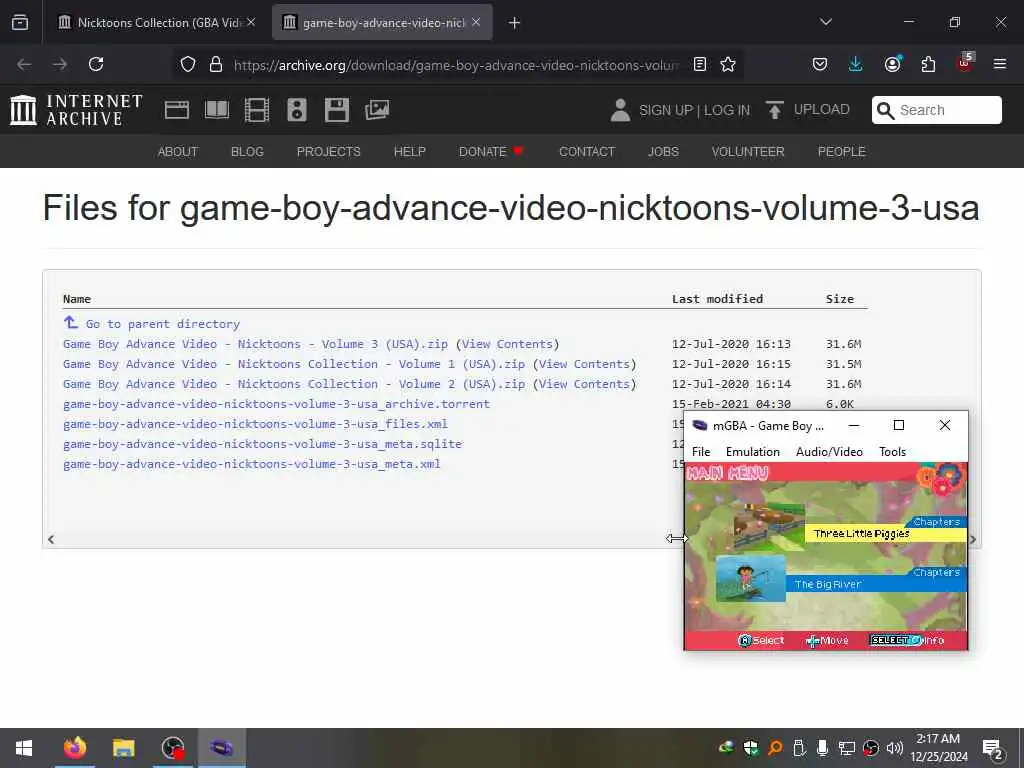The height and width of the screenshot is (768, 1024).
Task: Click the DONATE link with heart
Action: pos(491,152)
